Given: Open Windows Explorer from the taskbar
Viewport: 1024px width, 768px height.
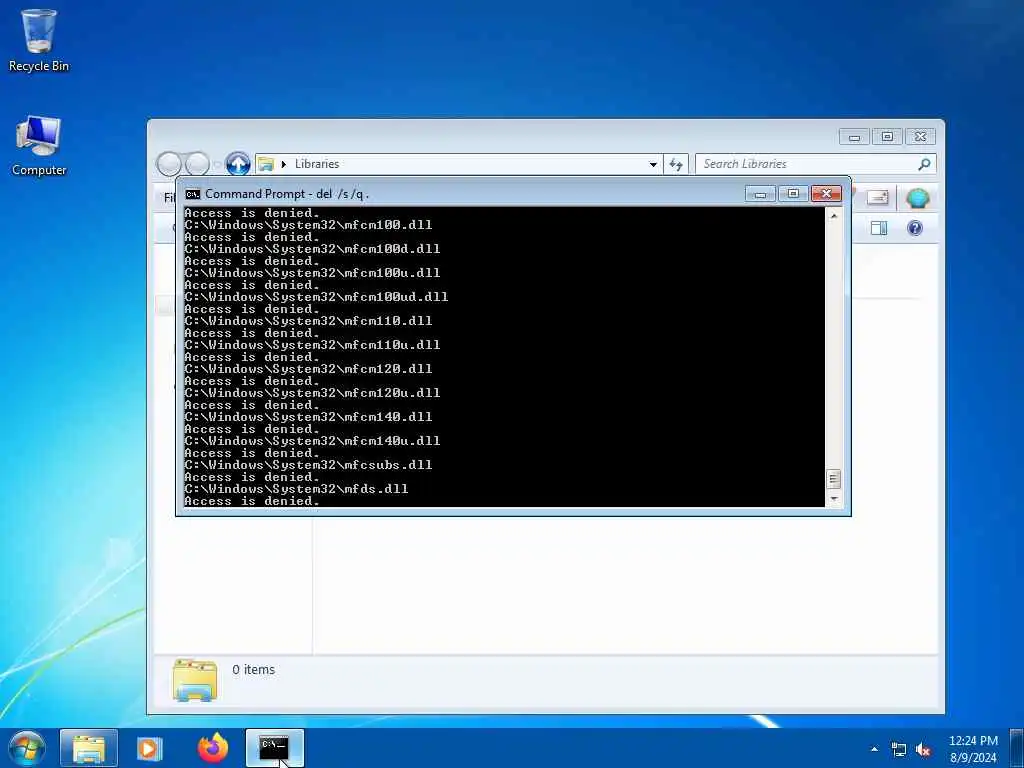Looking at the screenshot, I should coord(89,748).
